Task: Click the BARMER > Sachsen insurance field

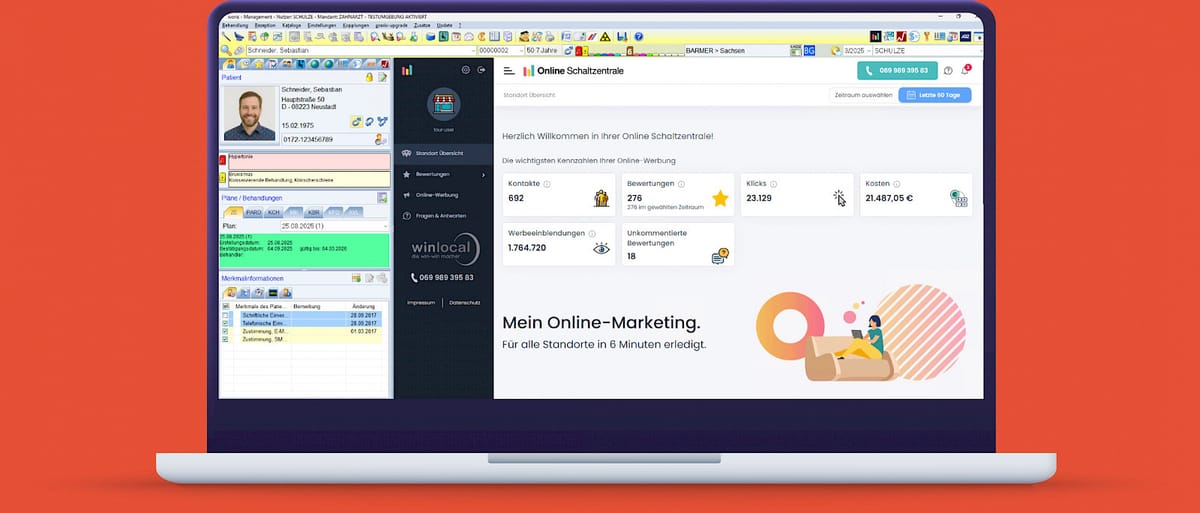Action: pos(737,50)
